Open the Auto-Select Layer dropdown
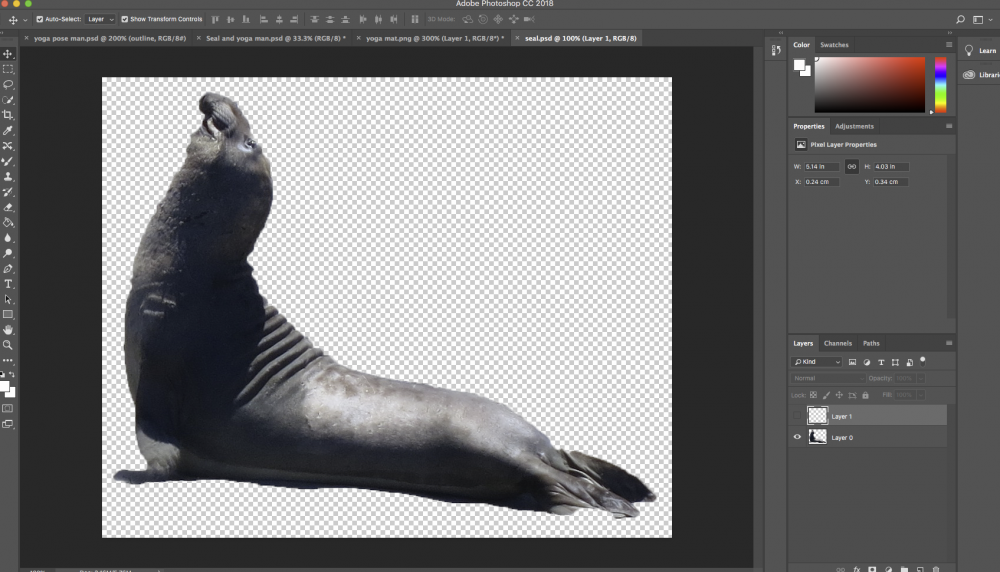This screenshot has width=1000, height=572. click(99, 19)
